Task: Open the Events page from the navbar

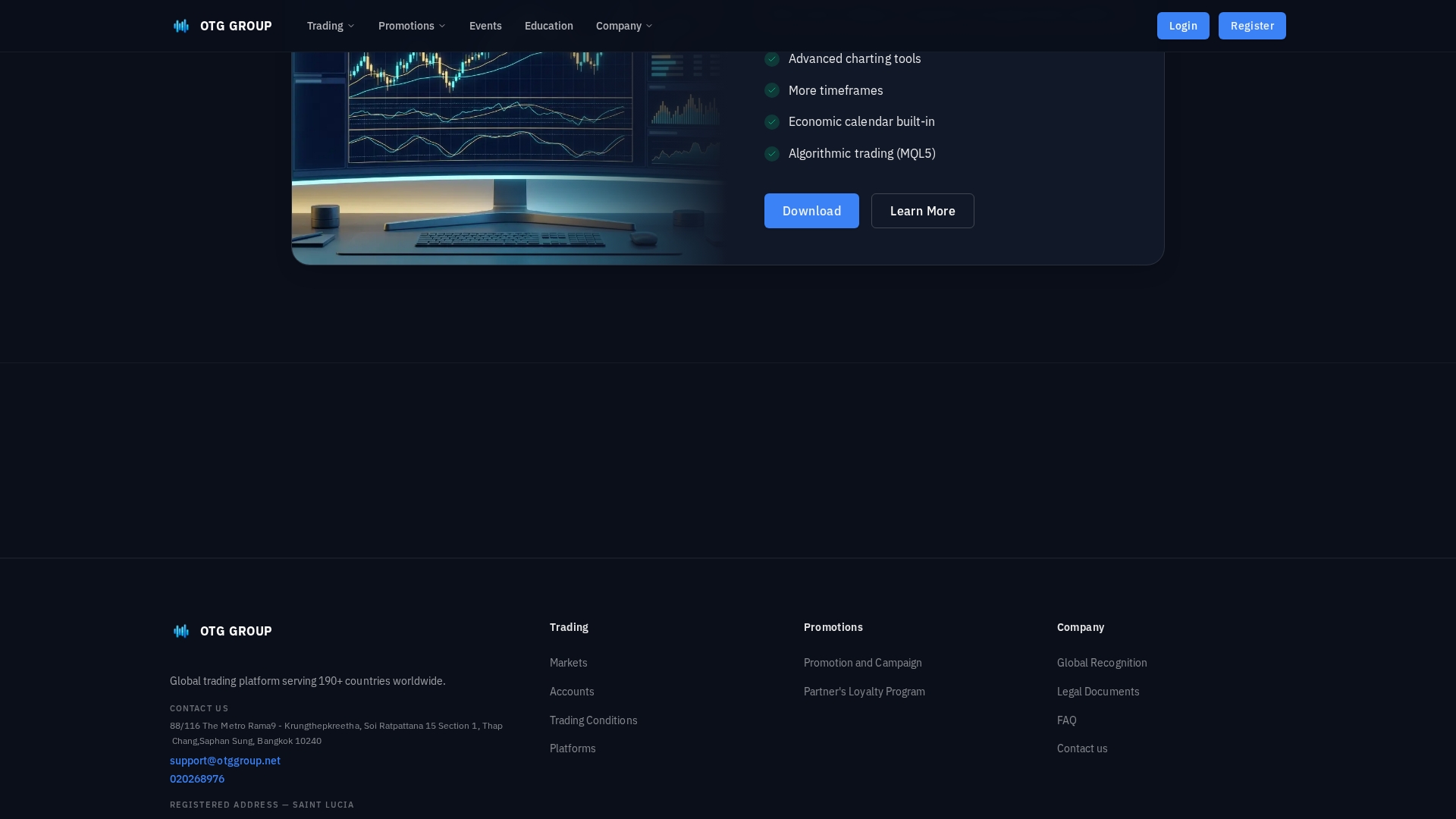Action: pos(485,26)
